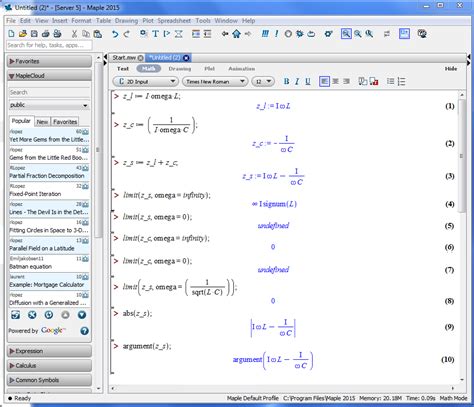Expand the Common Symbols palette
474x407 pixels.
click(49, 380)
